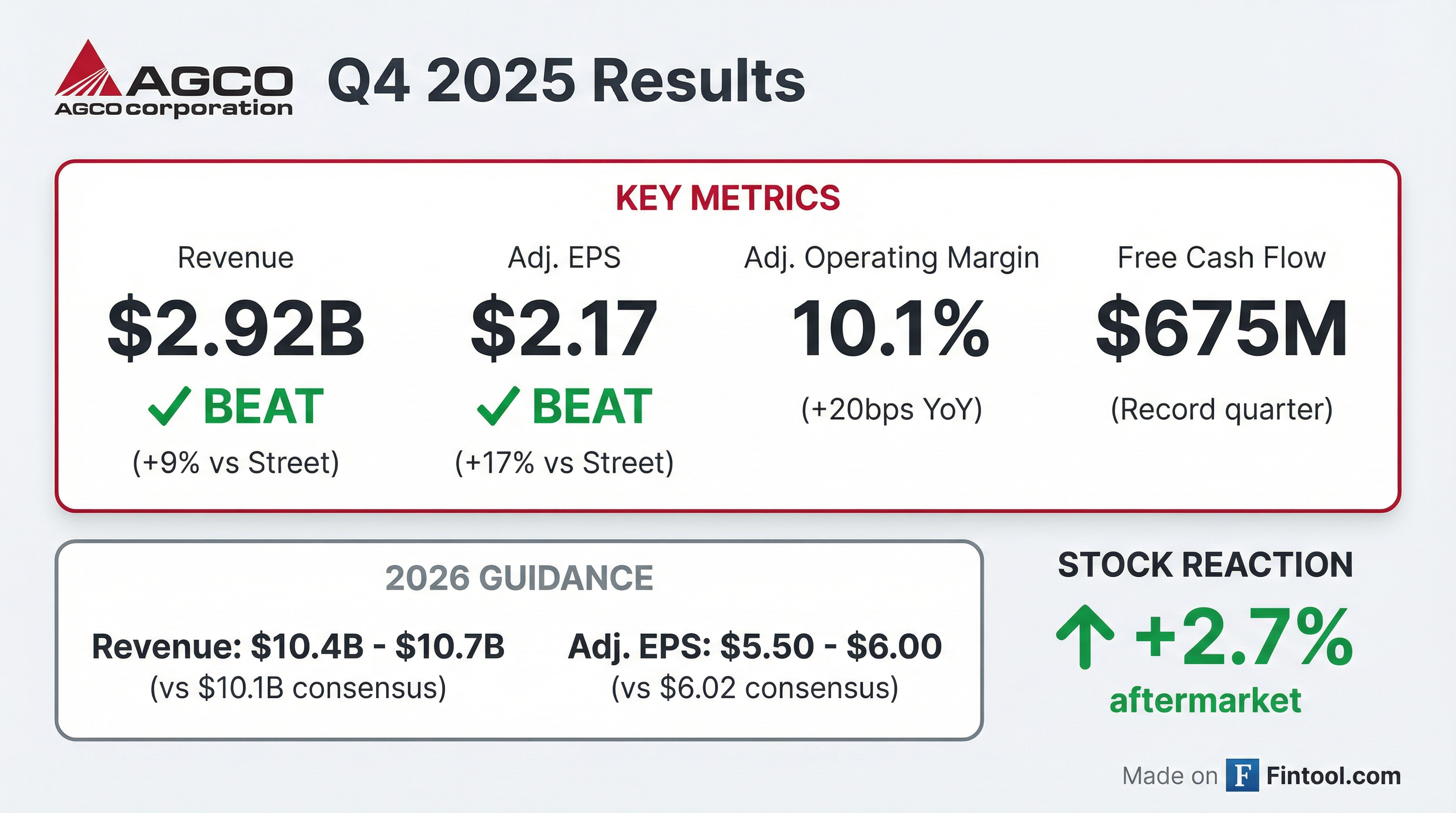Viewport: 1456px width, 813px height.
Task: Click the $675M free cash flow value
Action: pos(1222,329)
